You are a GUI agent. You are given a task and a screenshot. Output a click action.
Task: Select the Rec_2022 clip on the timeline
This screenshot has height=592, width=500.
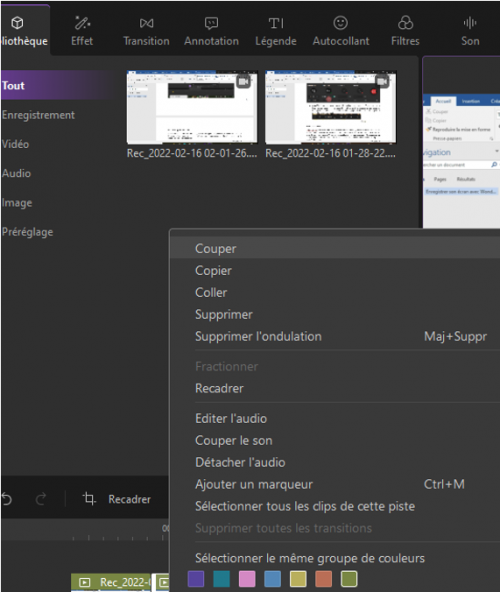point(111,582)
